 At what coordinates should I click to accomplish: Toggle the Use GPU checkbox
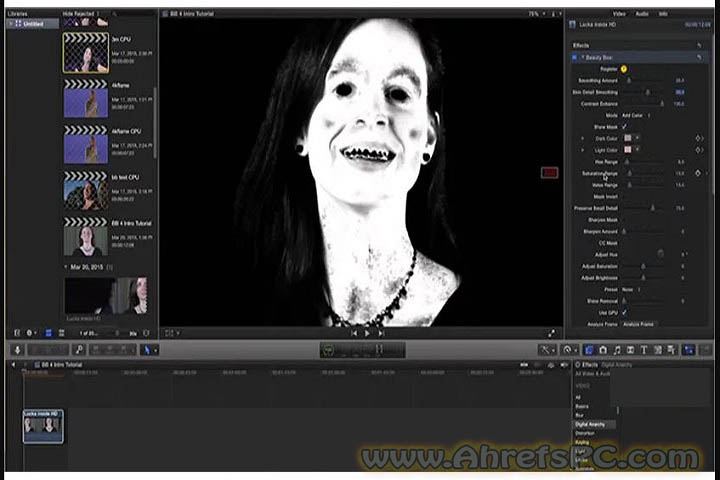coord(624,312)
